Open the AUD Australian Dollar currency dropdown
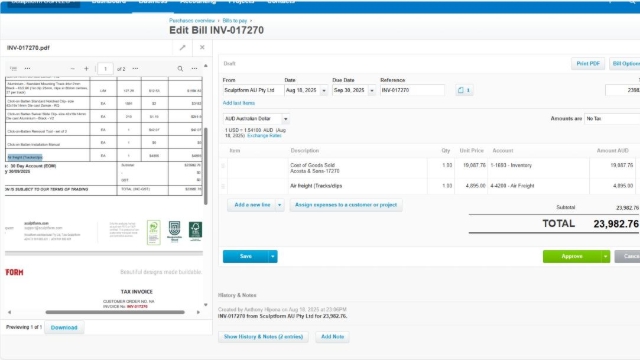 (x=286, y=119)
